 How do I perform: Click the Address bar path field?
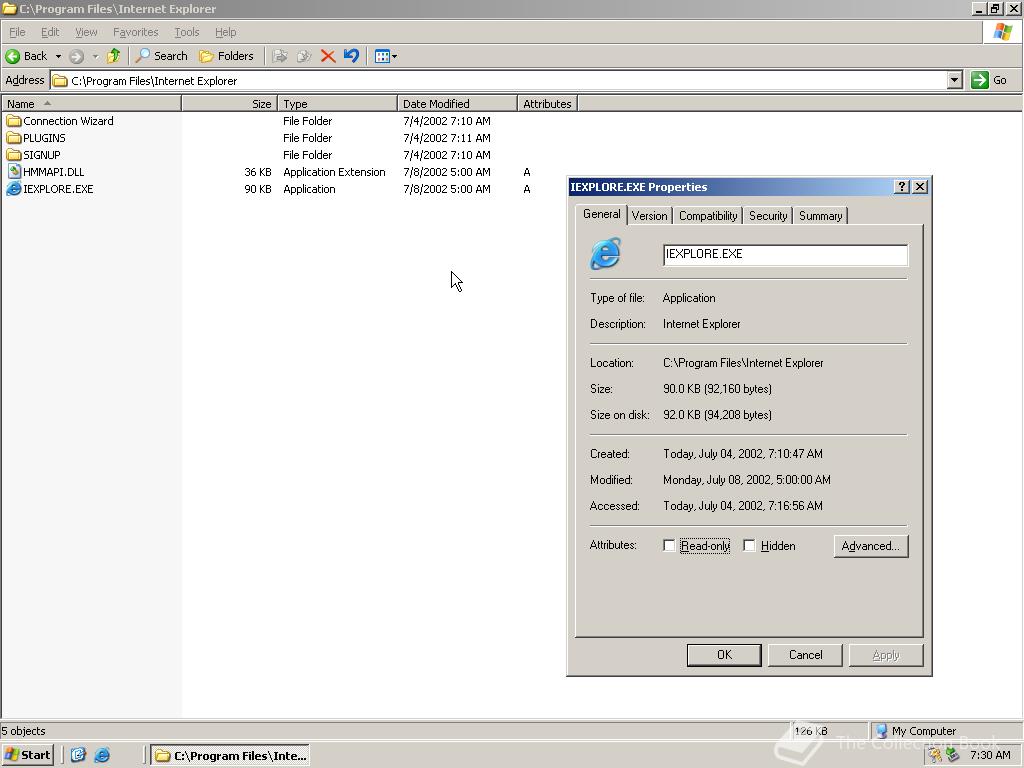(500, 81)
